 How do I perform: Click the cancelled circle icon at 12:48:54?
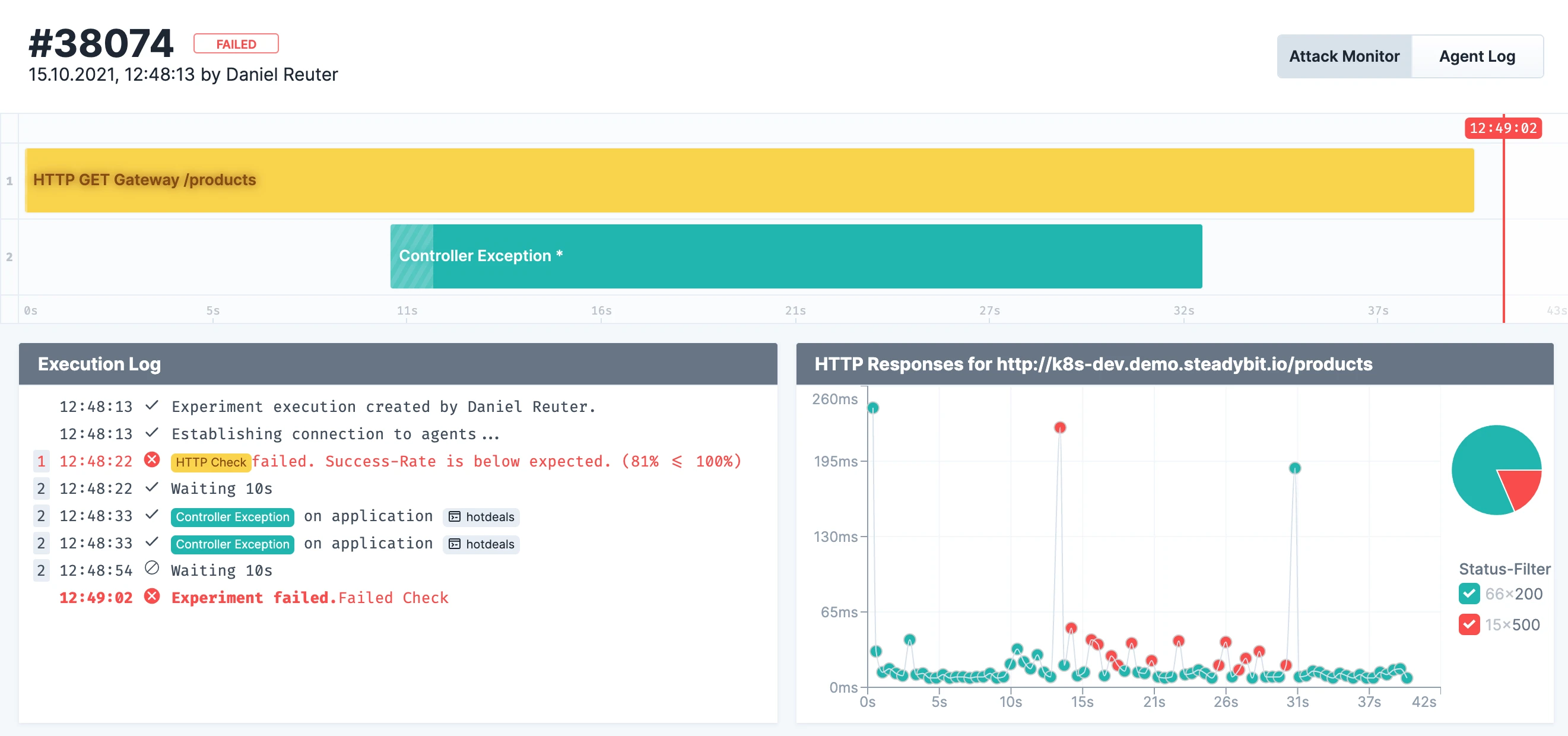coord(151,569)
